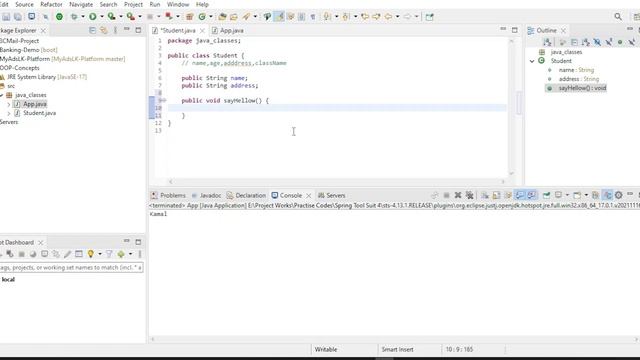
Task: Close the Student.java editor tab
Action: 202,31
